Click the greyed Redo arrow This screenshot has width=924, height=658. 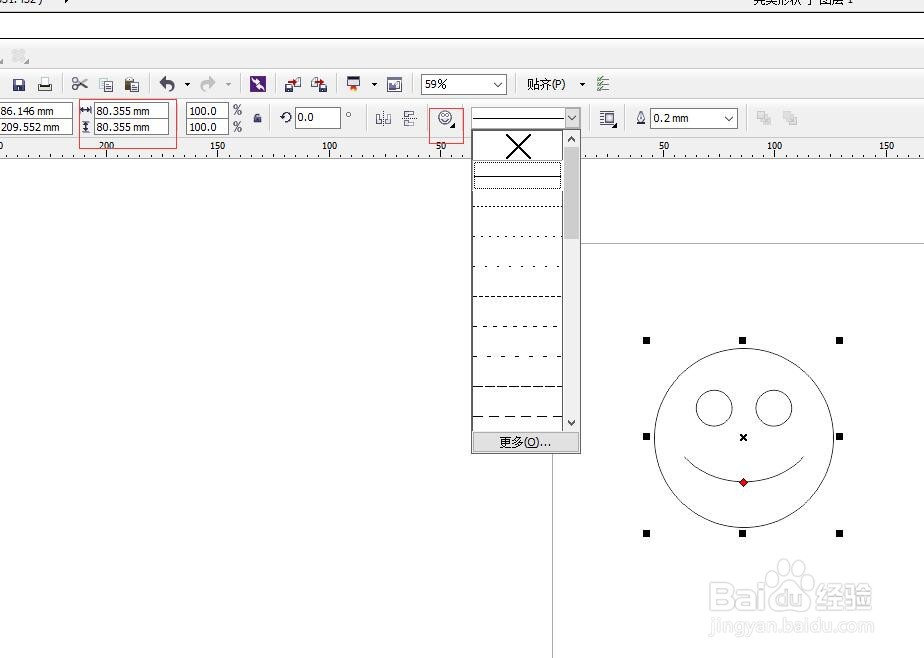pos(208,84)
